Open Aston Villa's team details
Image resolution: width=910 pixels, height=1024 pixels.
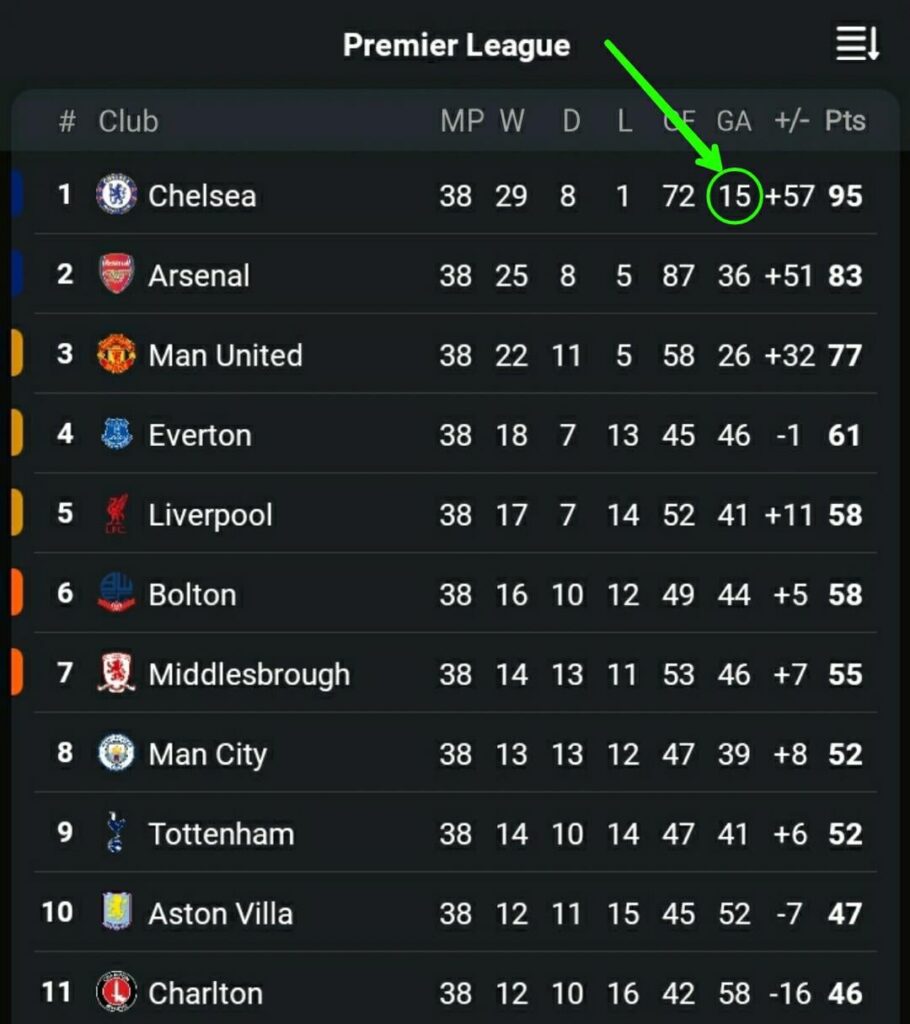click(x=222, y=913)
